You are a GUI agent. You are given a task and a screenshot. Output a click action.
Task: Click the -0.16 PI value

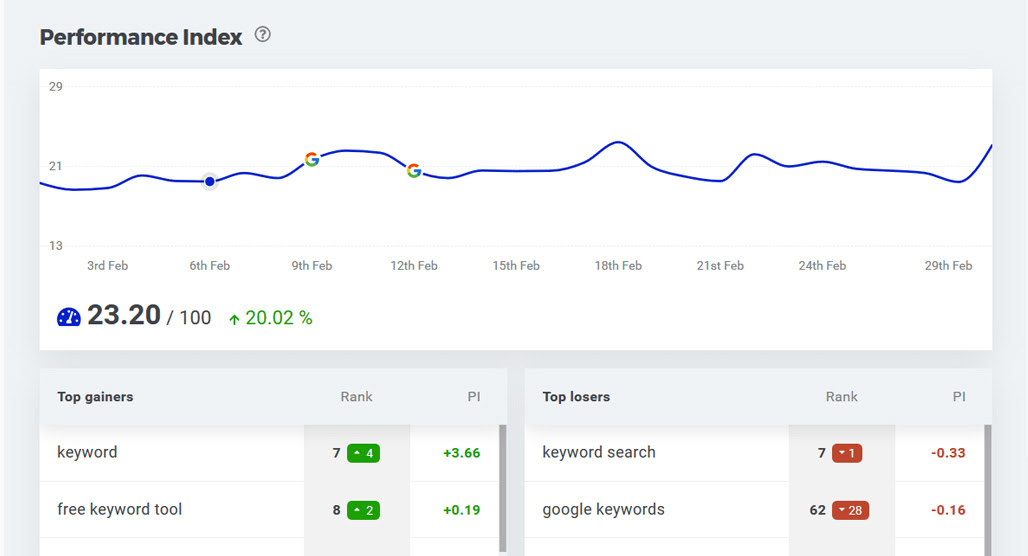point(948,510)
